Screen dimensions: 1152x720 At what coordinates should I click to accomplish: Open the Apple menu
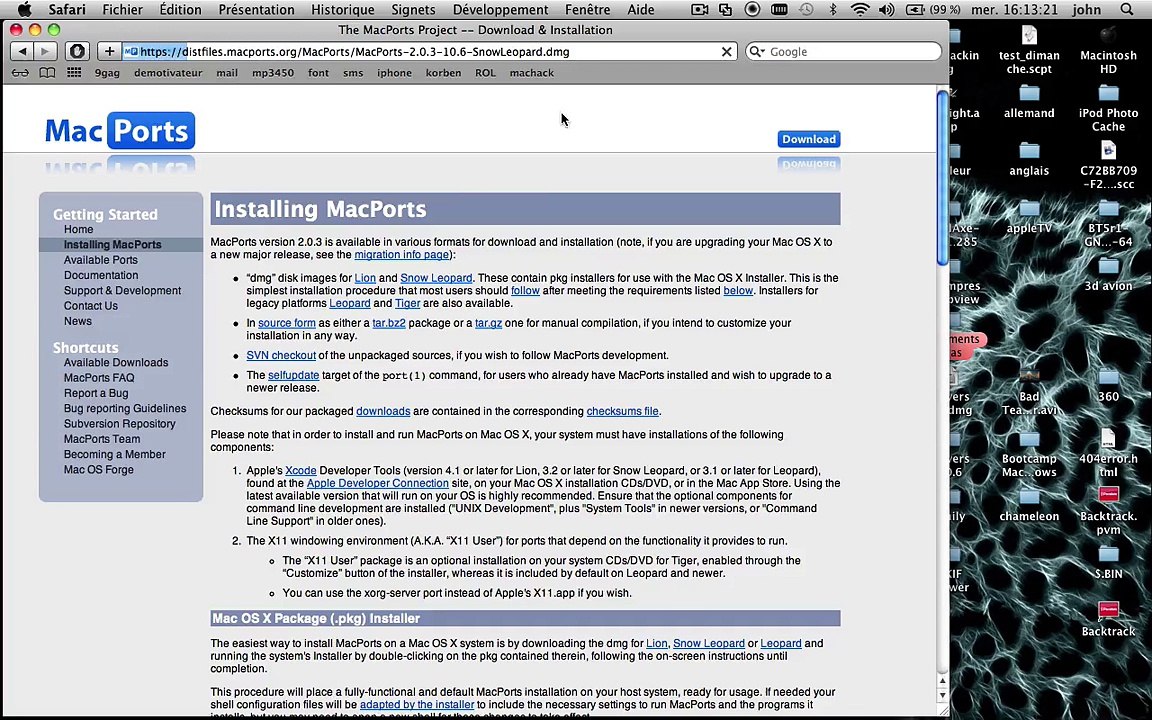24,10
